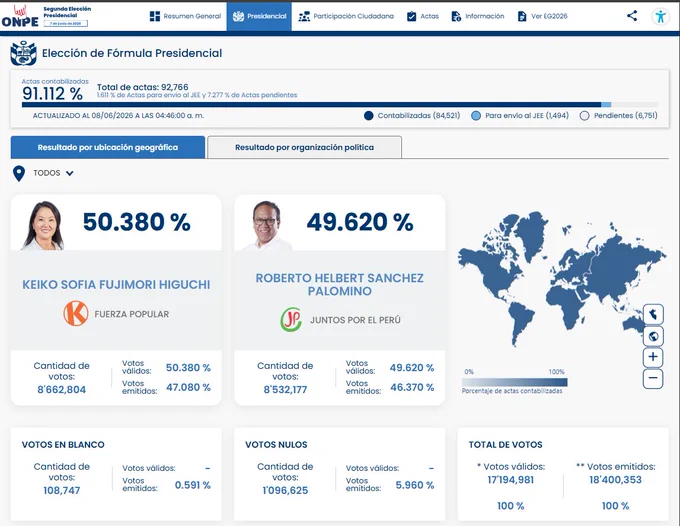The height and width of the screenshot is (526, 680).
Task: Click the 0.591 % value
Action: (x=193, y=485)
